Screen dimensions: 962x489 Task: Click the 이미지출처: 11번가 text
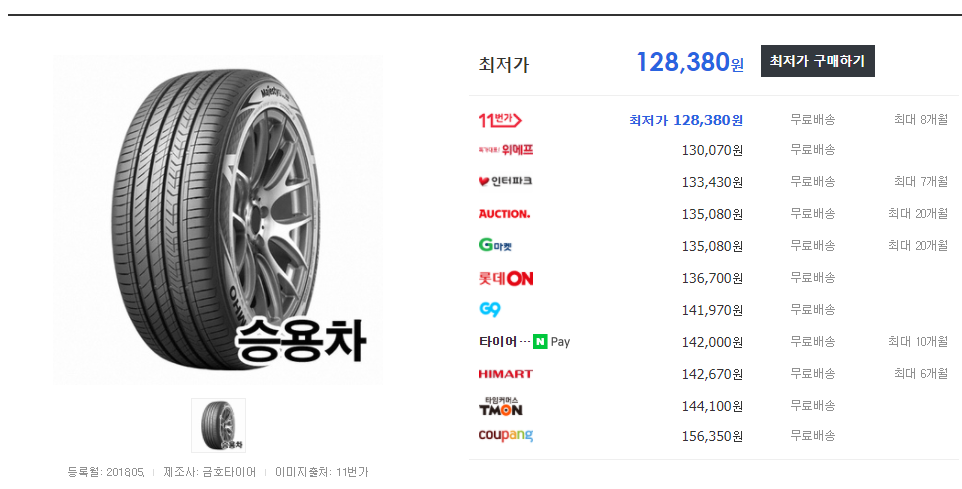tap(321, 472)
